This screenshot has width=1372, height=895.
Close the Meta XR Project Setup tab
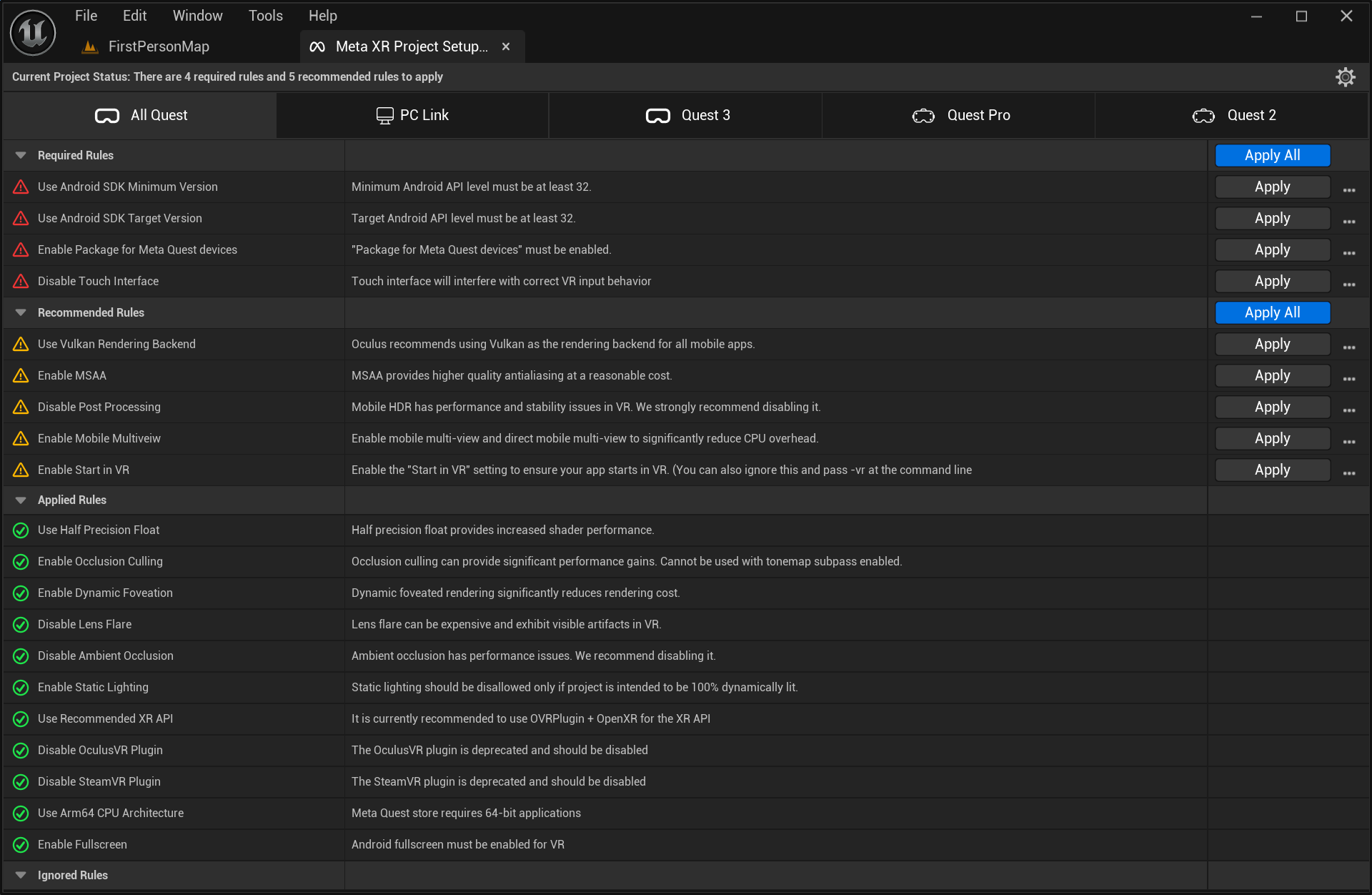point(506,46)
